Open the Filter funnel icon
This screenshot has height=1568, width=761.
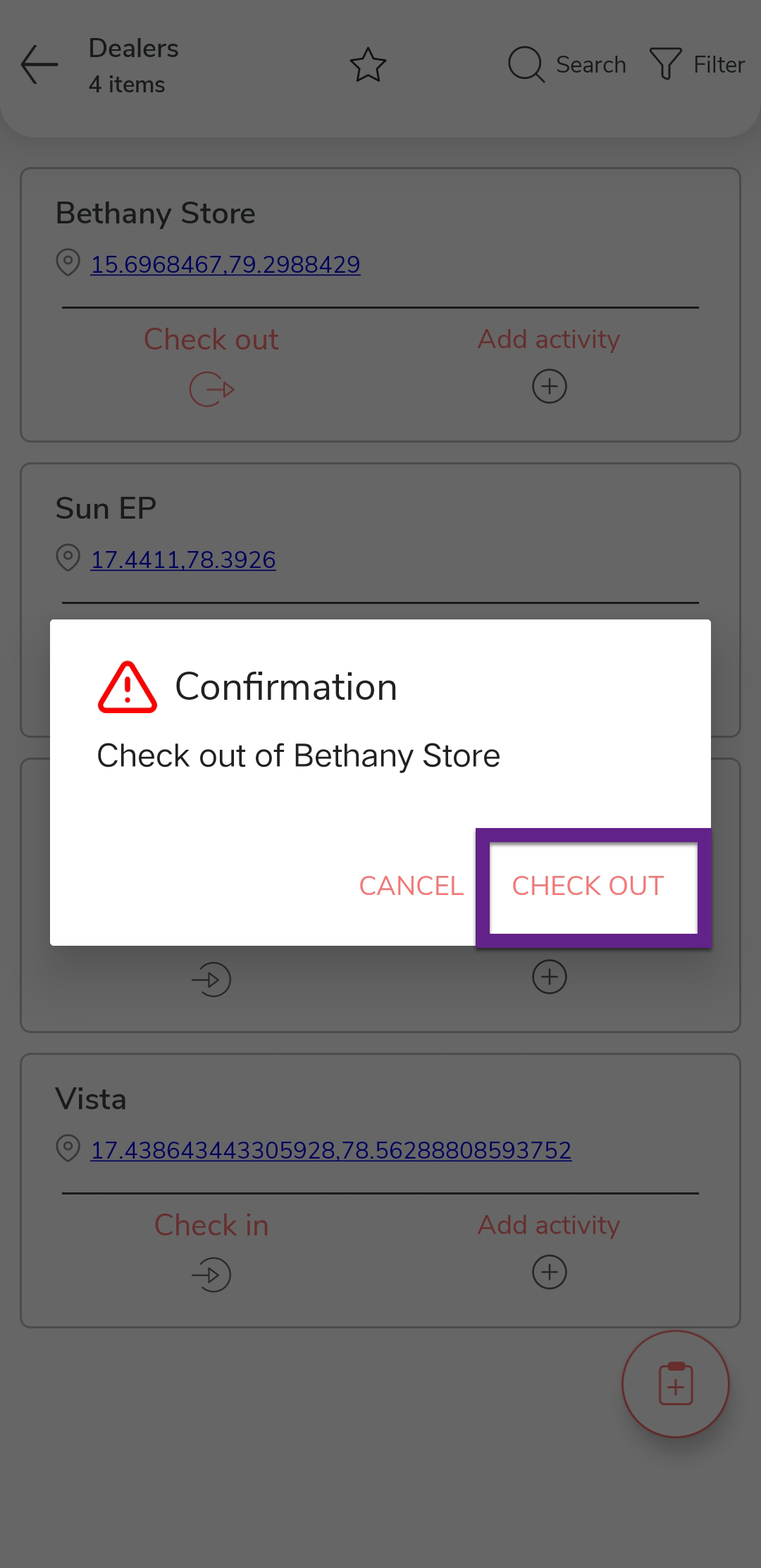665,65
